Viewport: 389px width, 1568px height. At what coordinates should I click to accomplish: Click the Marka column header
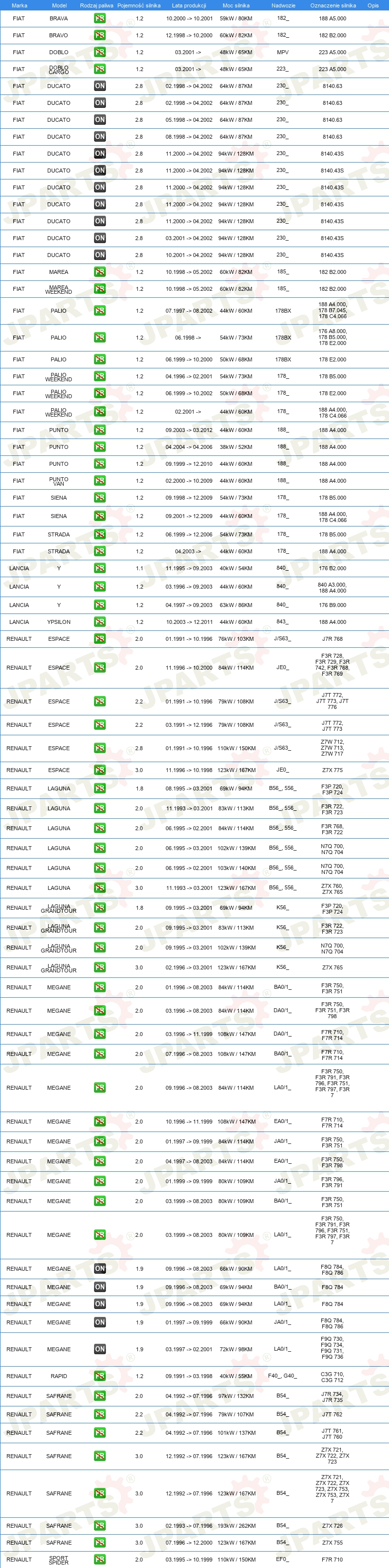(x=19, y=5)
